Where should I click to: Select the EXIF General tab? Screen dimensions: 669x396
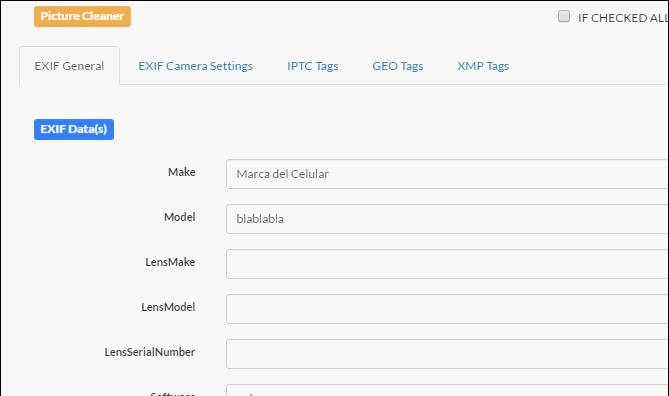[69, 66]
